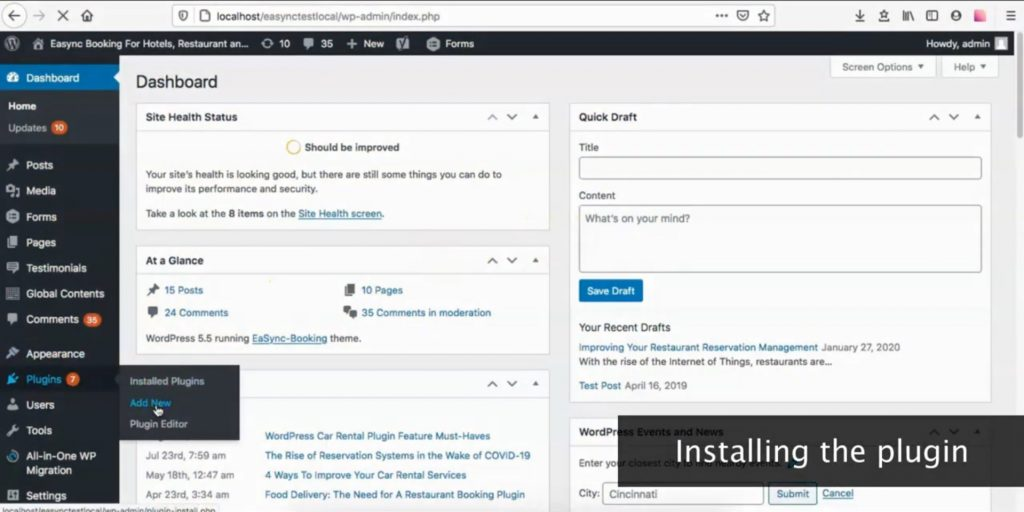Open the 10 Pages link
The image size is (1024, 512).
click(x=382, y=290)
